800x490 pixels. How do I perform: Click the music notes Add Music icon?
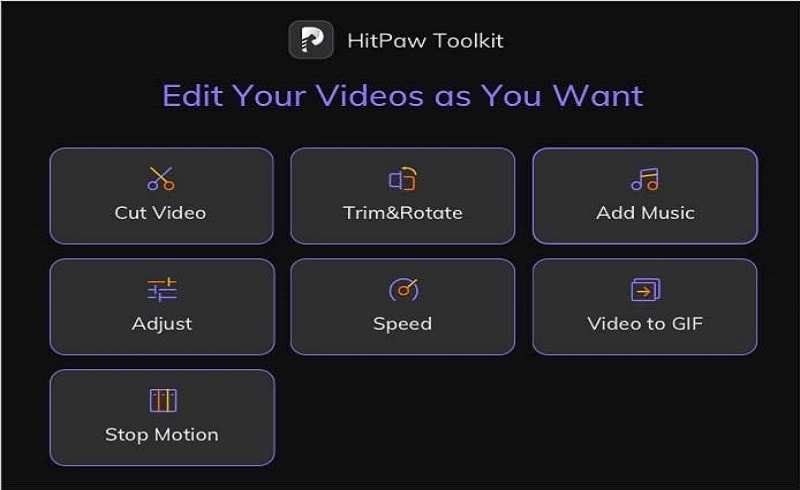pos(645,179)
